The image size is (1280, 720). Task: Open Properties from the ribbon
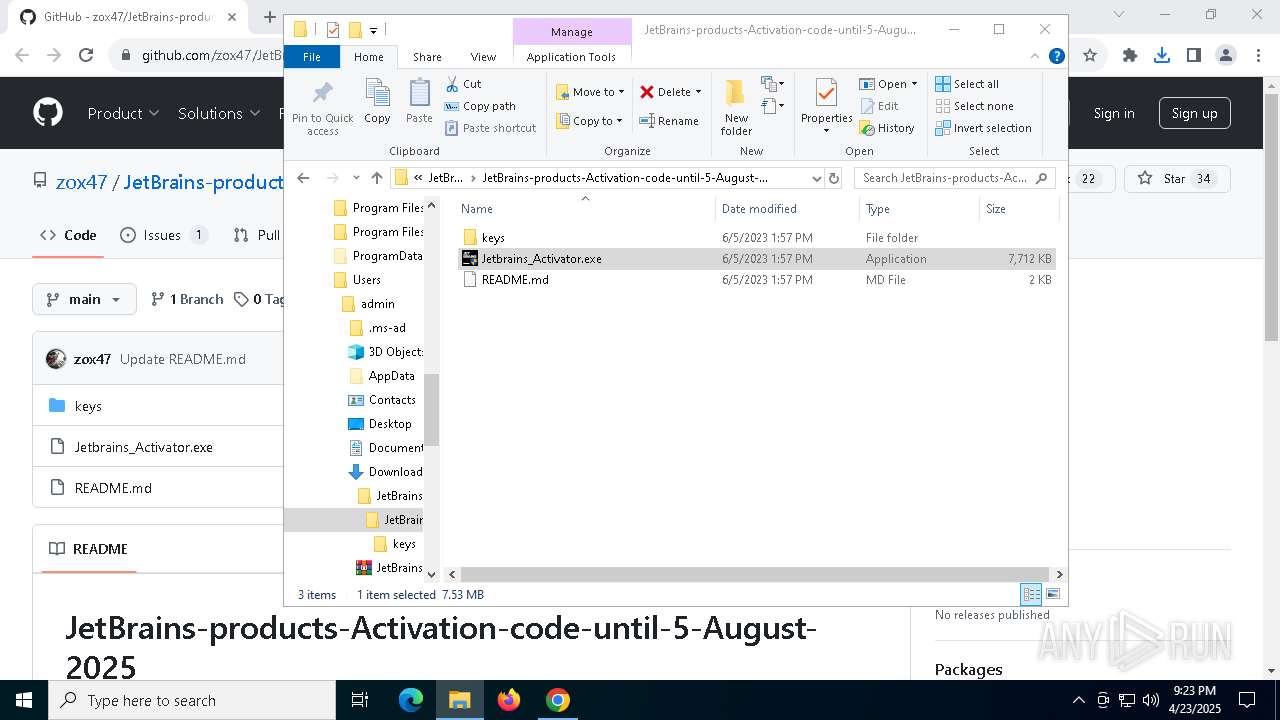point(826,107)
